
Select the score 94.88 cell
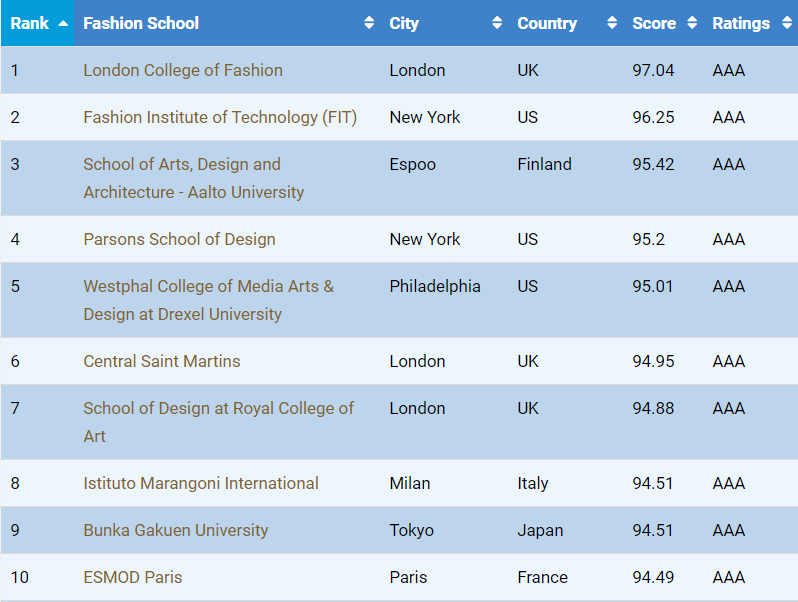pos(653,408)
